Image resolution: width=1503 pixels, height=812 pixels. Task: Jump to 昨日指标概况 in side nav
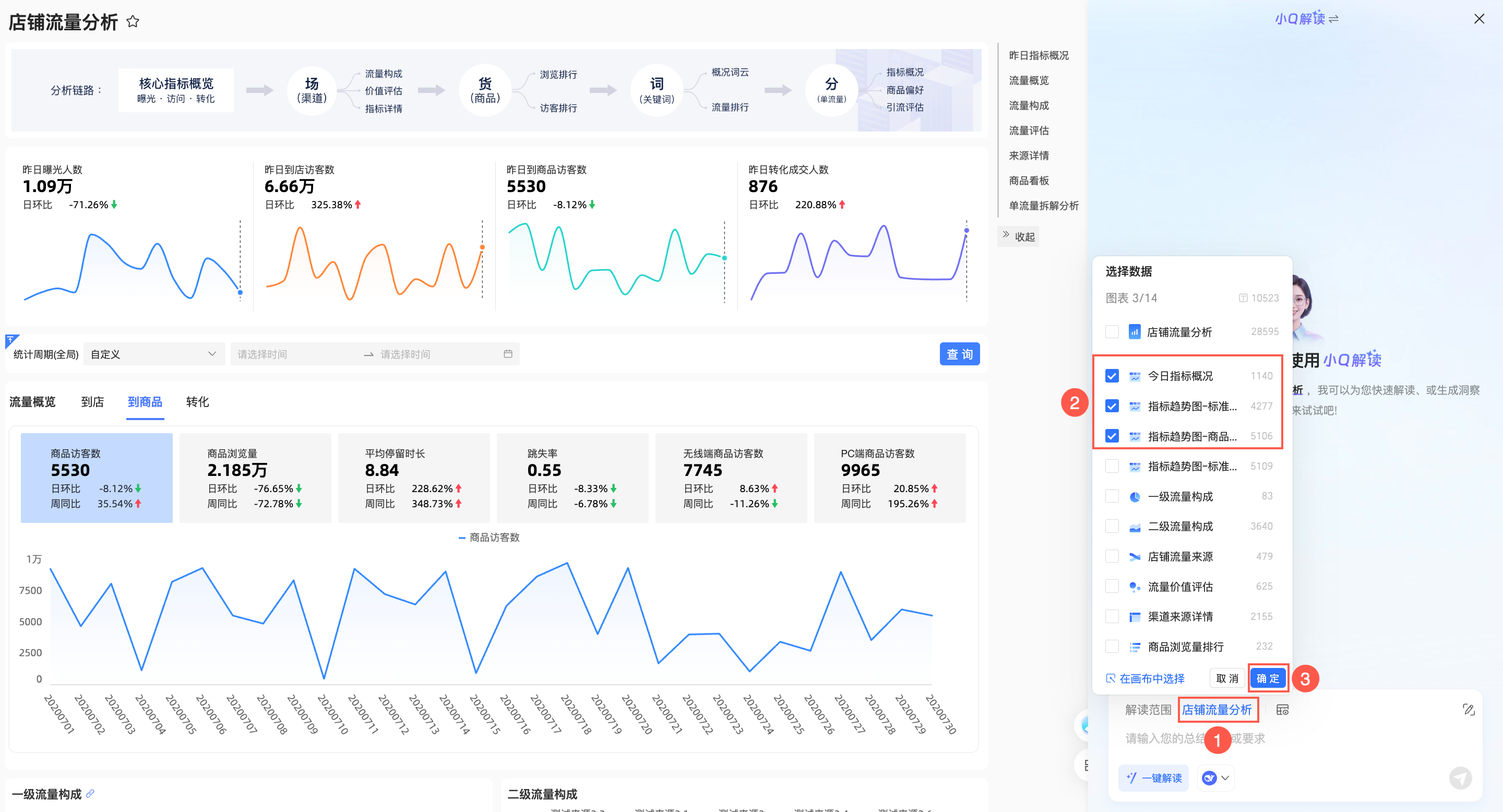click(x=1039, y=55)
